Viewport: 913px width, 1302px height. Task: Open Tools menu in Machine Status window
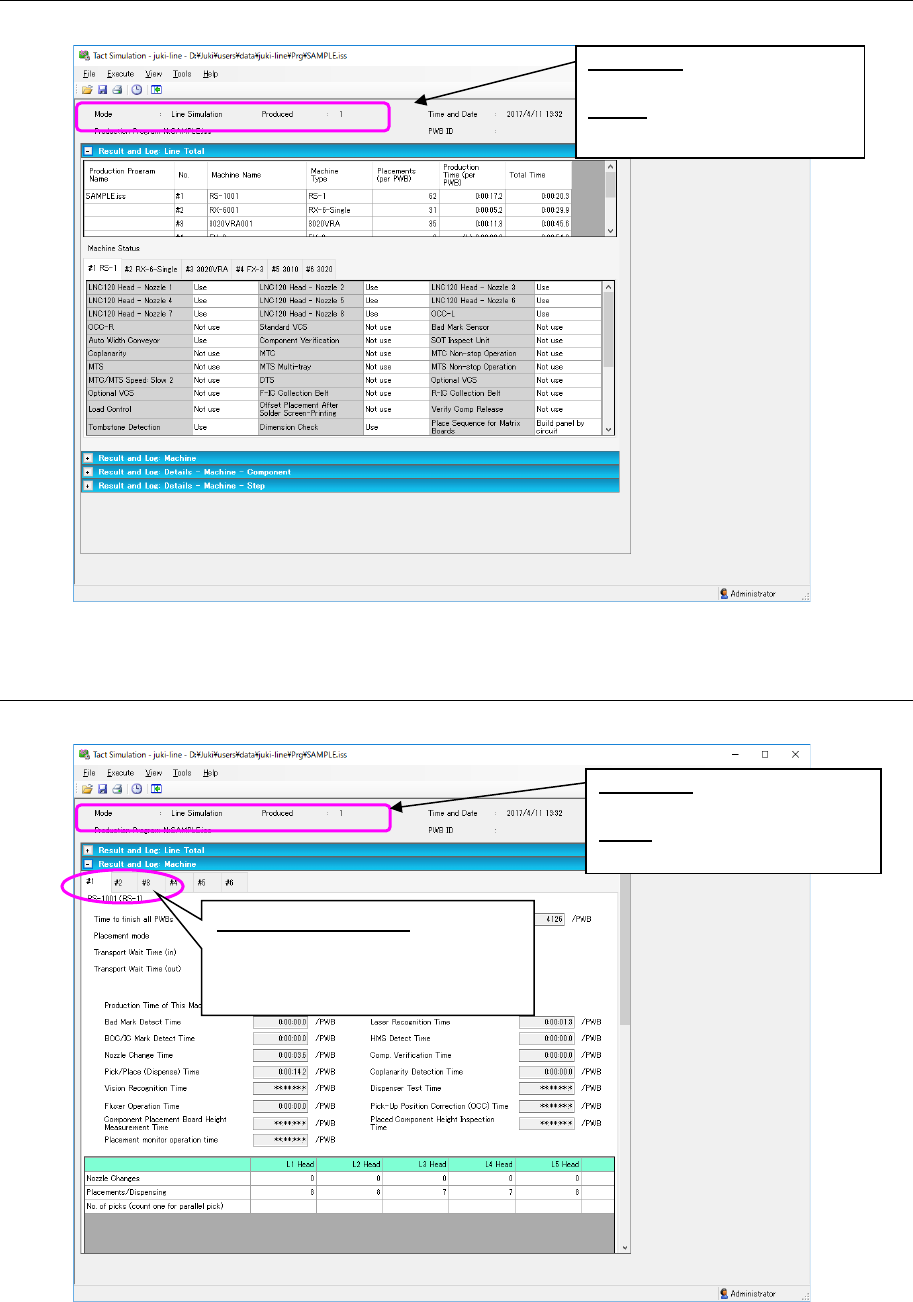point(182,73)
